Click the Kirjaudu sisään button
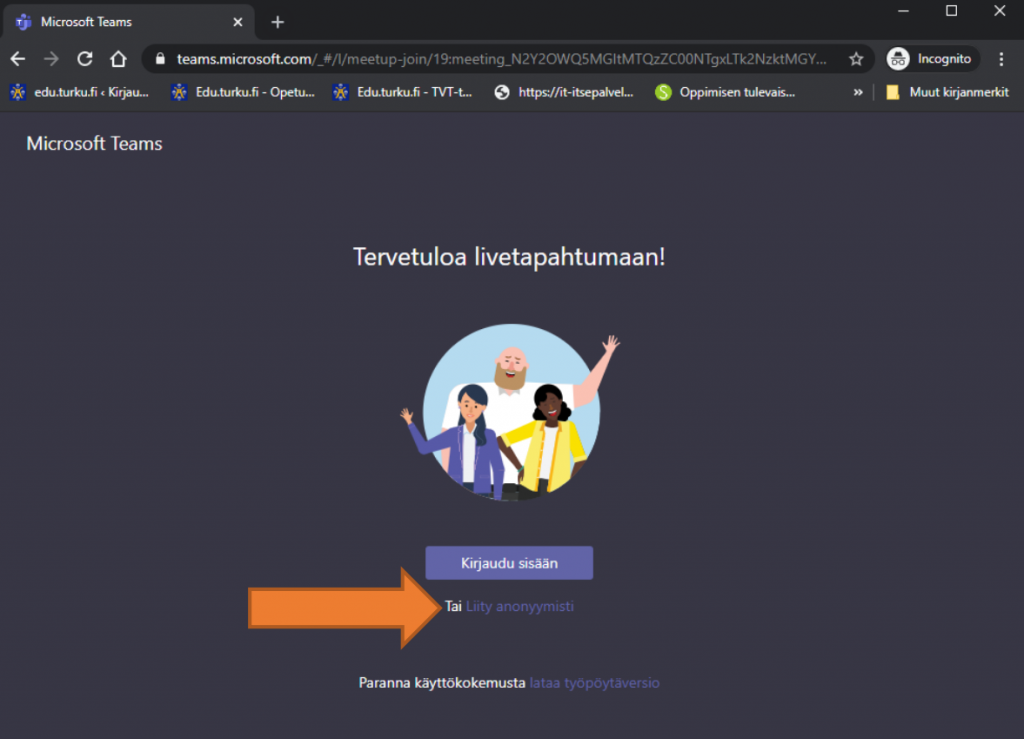Image resolution: width=1024 pixels, height=739 pixels. click(x=509, y=563)
